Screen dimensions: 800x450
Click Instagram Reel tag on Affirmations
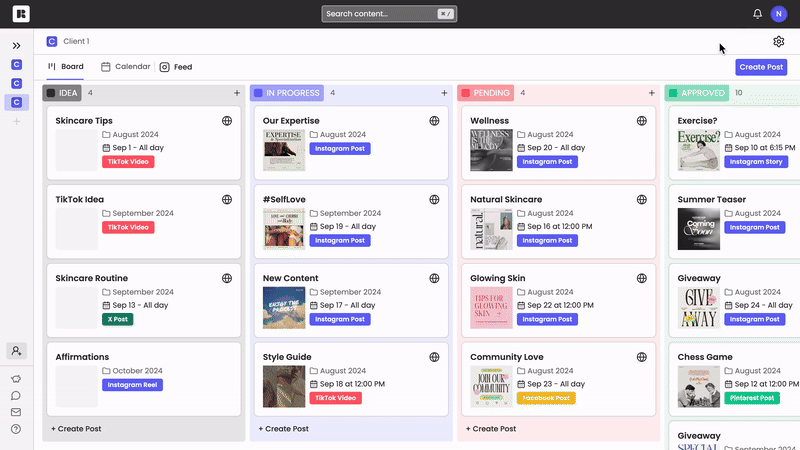(132, 385)
